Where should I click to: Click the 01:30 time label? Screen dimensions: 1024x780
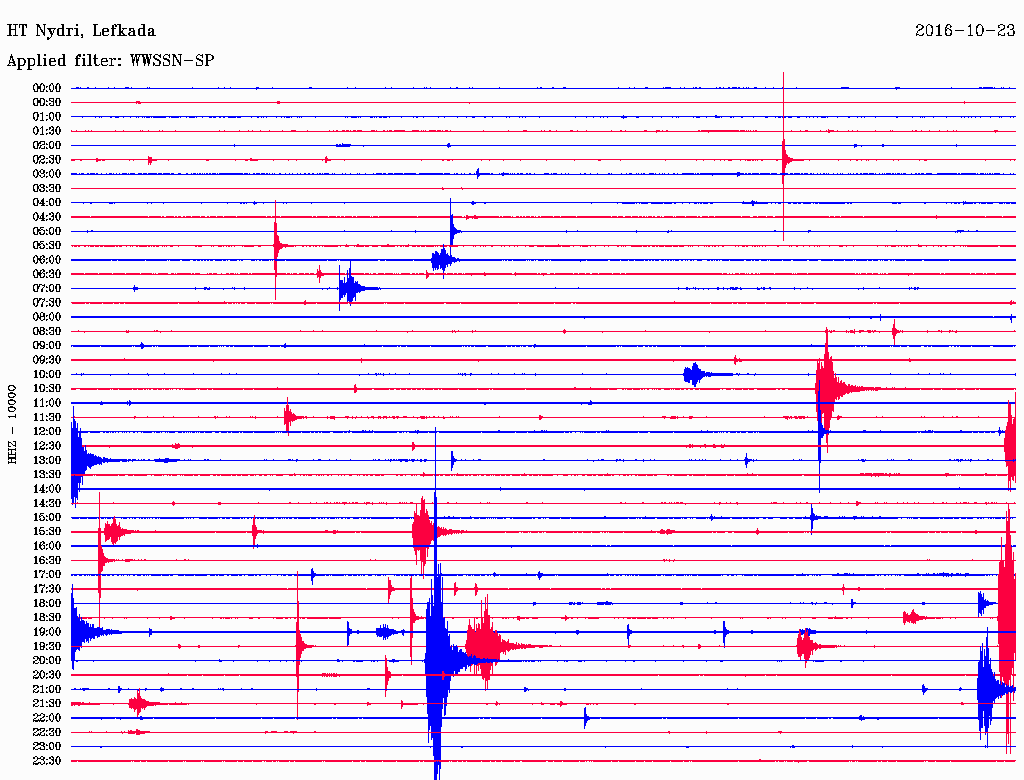click(47, 131)
